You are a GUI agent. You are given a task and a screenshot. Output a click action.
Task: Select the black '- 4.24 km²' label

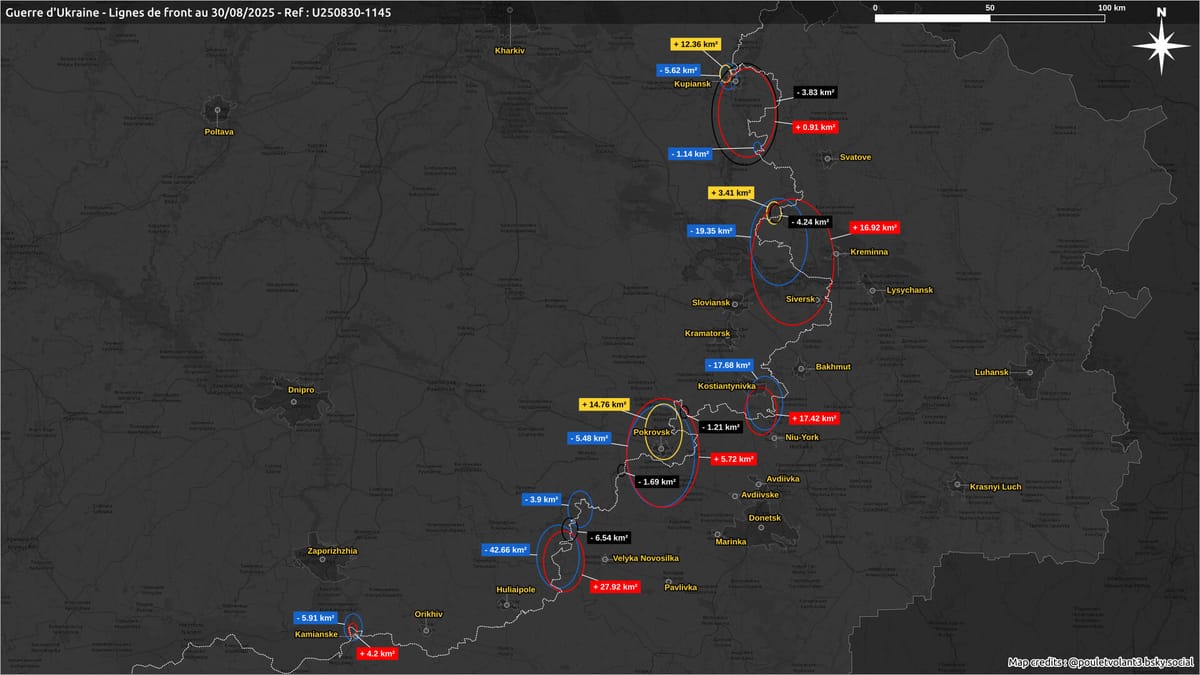809,222
